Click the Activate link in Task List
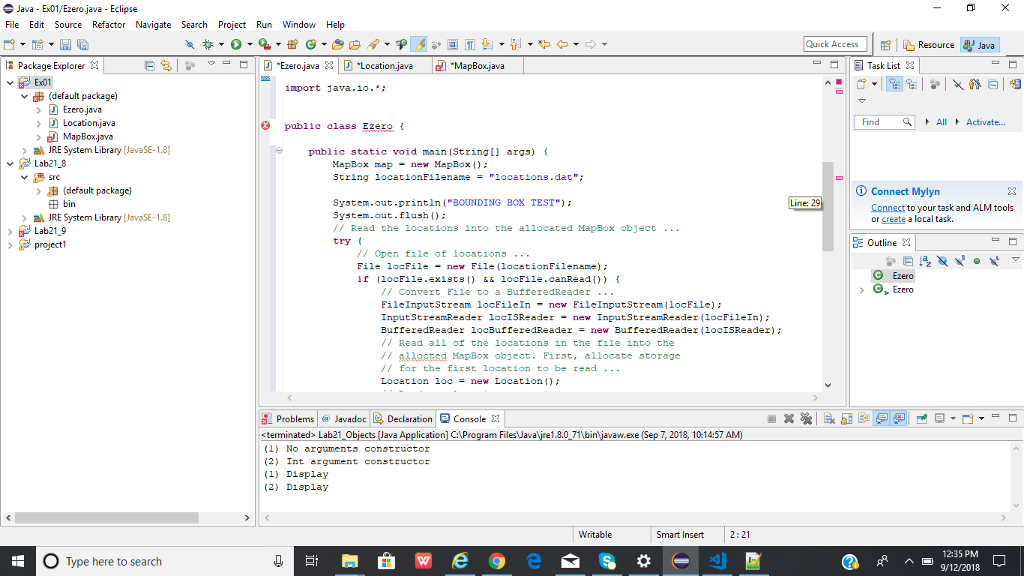 (x=986, y=121)
